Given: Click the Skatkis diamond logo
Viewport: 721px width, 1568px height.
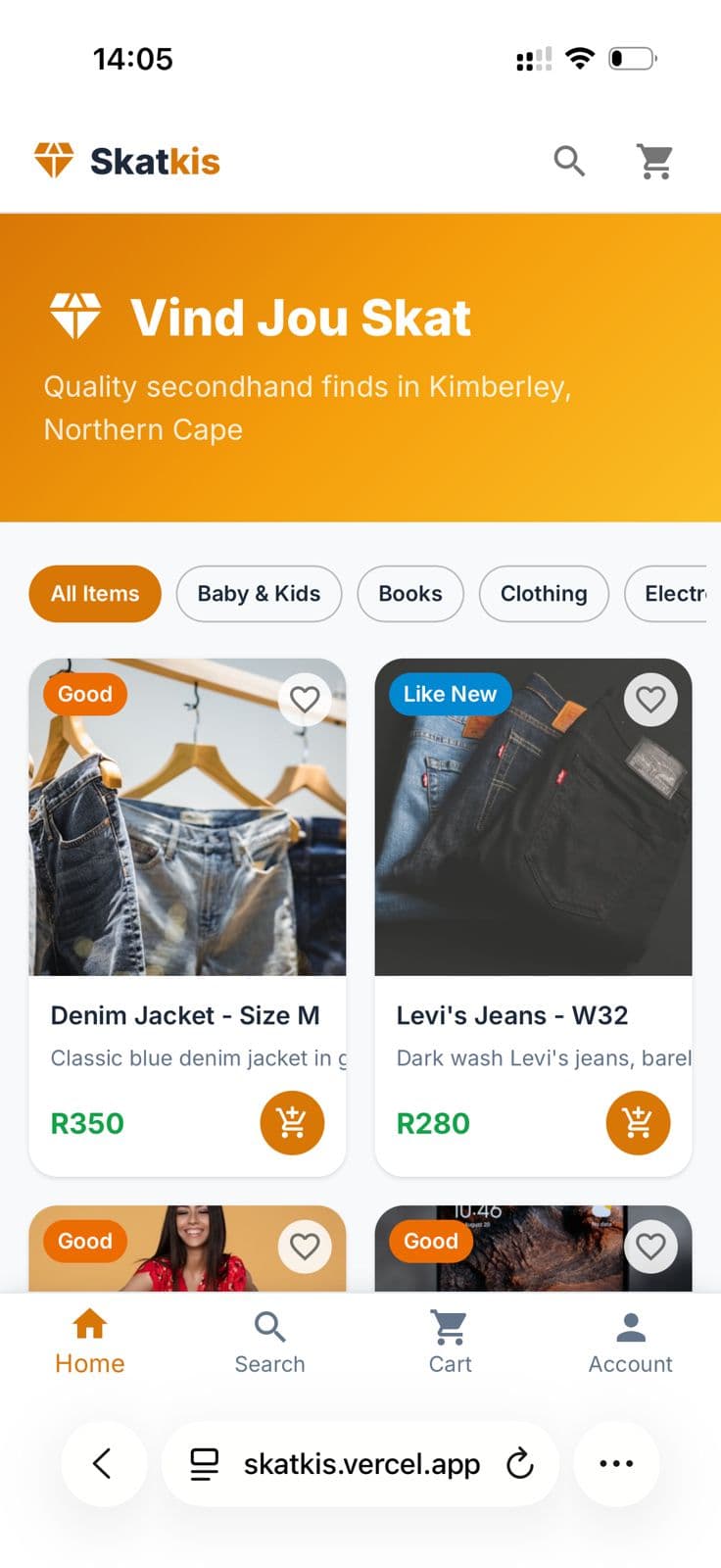Looking at the screenshot, I should click(x=54, y=160).
